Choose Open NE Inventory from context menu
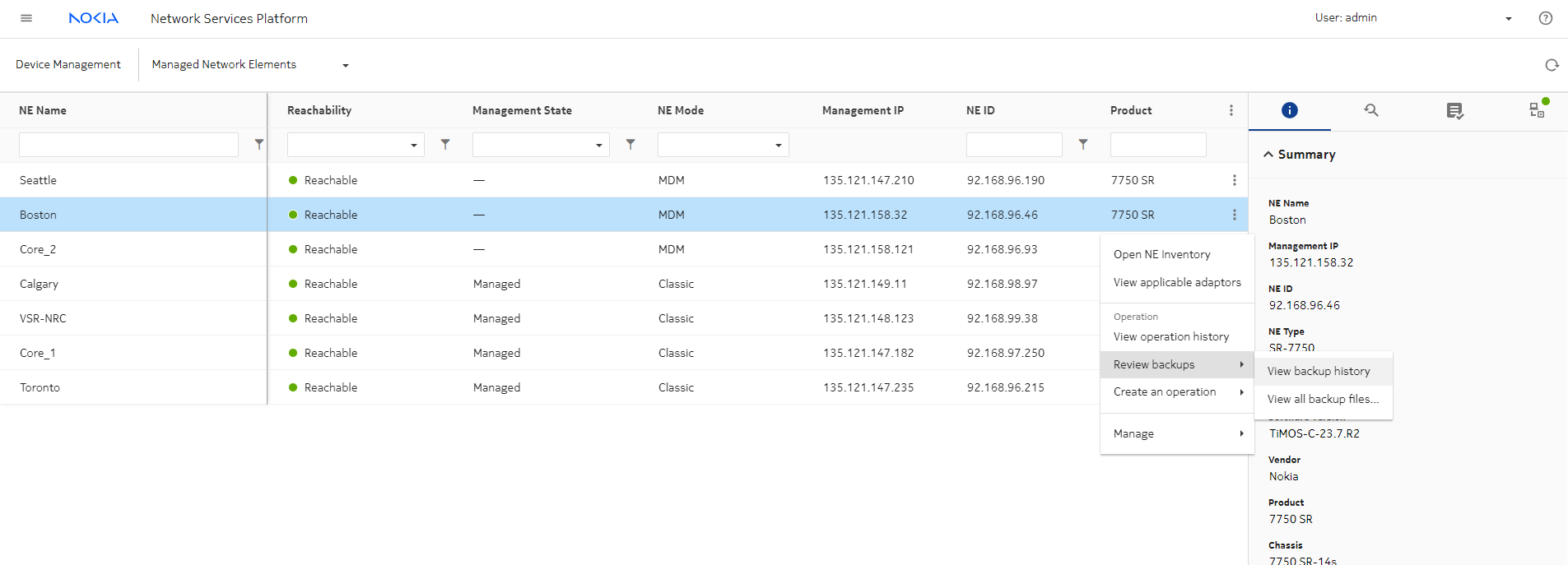 1161,254
